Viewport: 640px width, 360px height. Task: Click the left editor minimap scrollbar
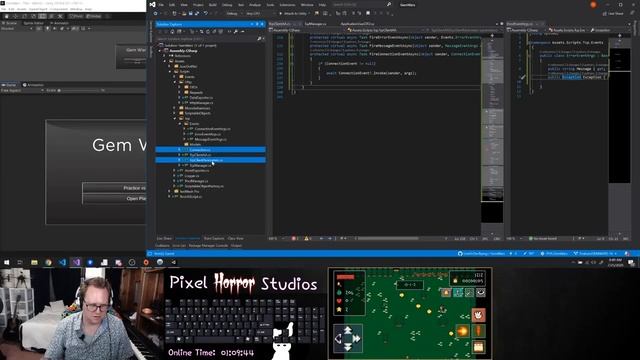coord(492,131)
